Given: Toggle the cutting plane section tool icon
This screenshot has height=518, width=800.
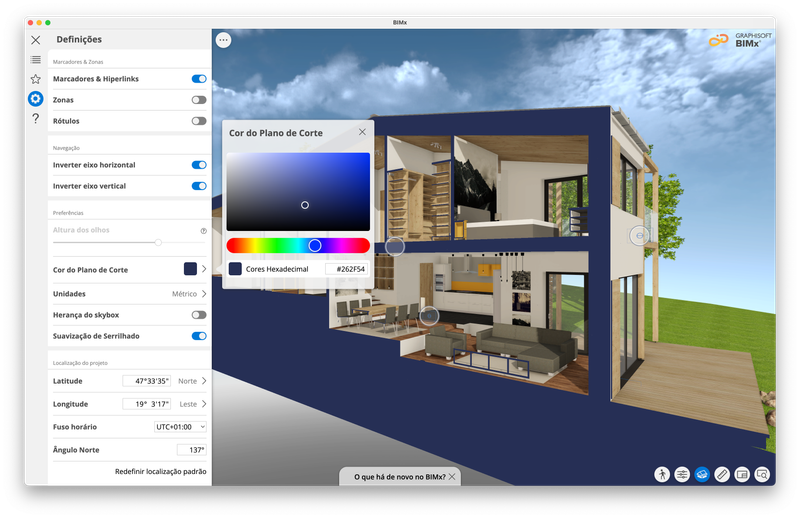Looking at the screenshot, I should [x=702, y=475].
